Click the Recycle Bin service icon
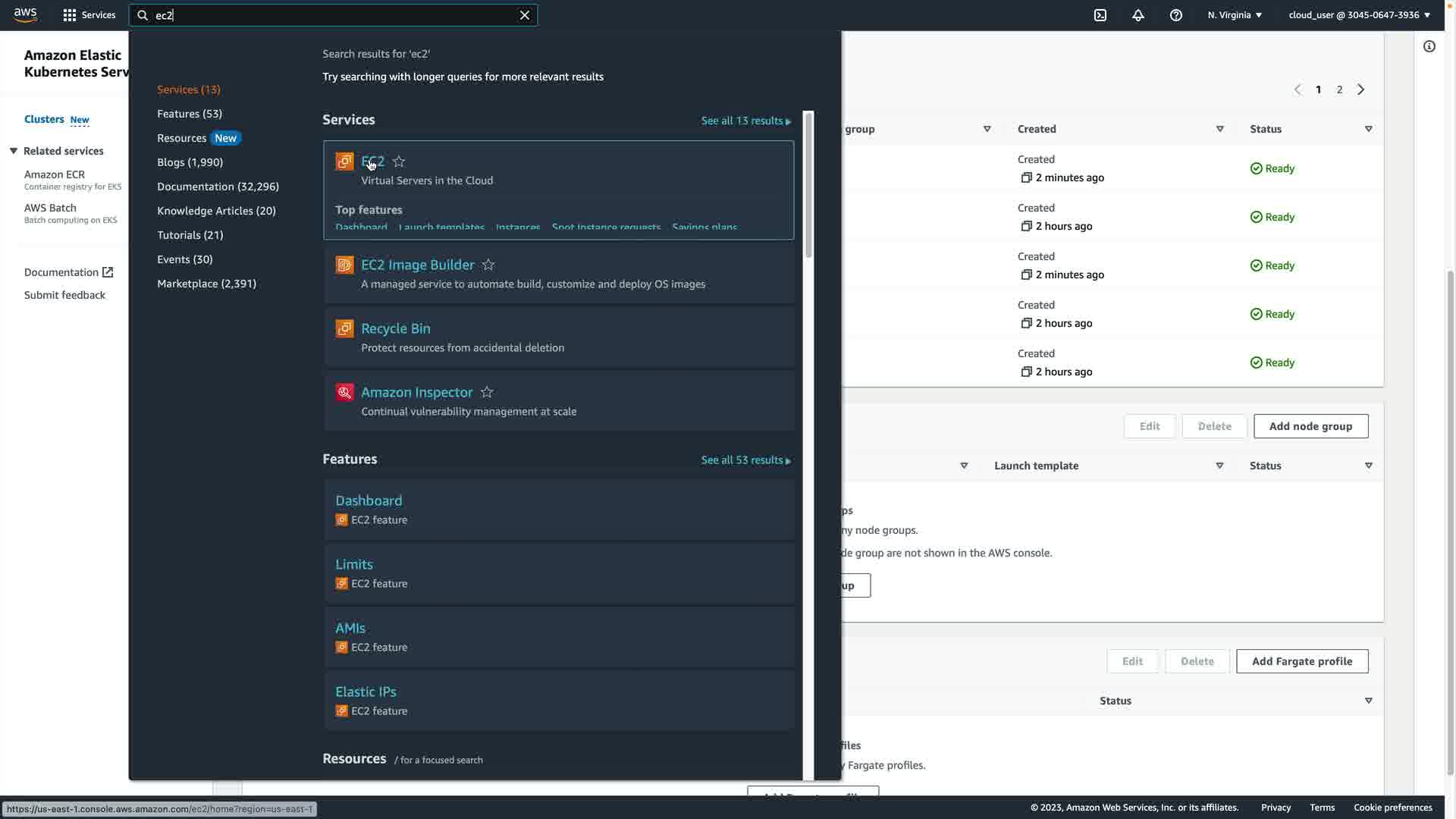Viewport: 1456px width, 819px height. pyautogui.click(x=344, y=328)
